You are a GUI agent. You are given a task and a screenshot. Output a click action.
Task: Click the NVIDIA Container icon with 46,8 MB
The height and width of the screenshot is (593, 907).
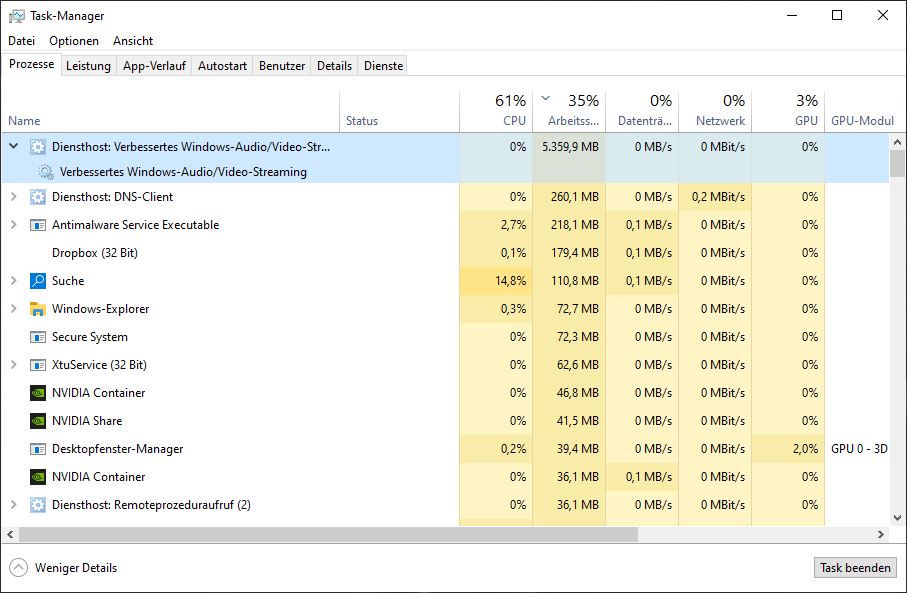click(38, 393)
